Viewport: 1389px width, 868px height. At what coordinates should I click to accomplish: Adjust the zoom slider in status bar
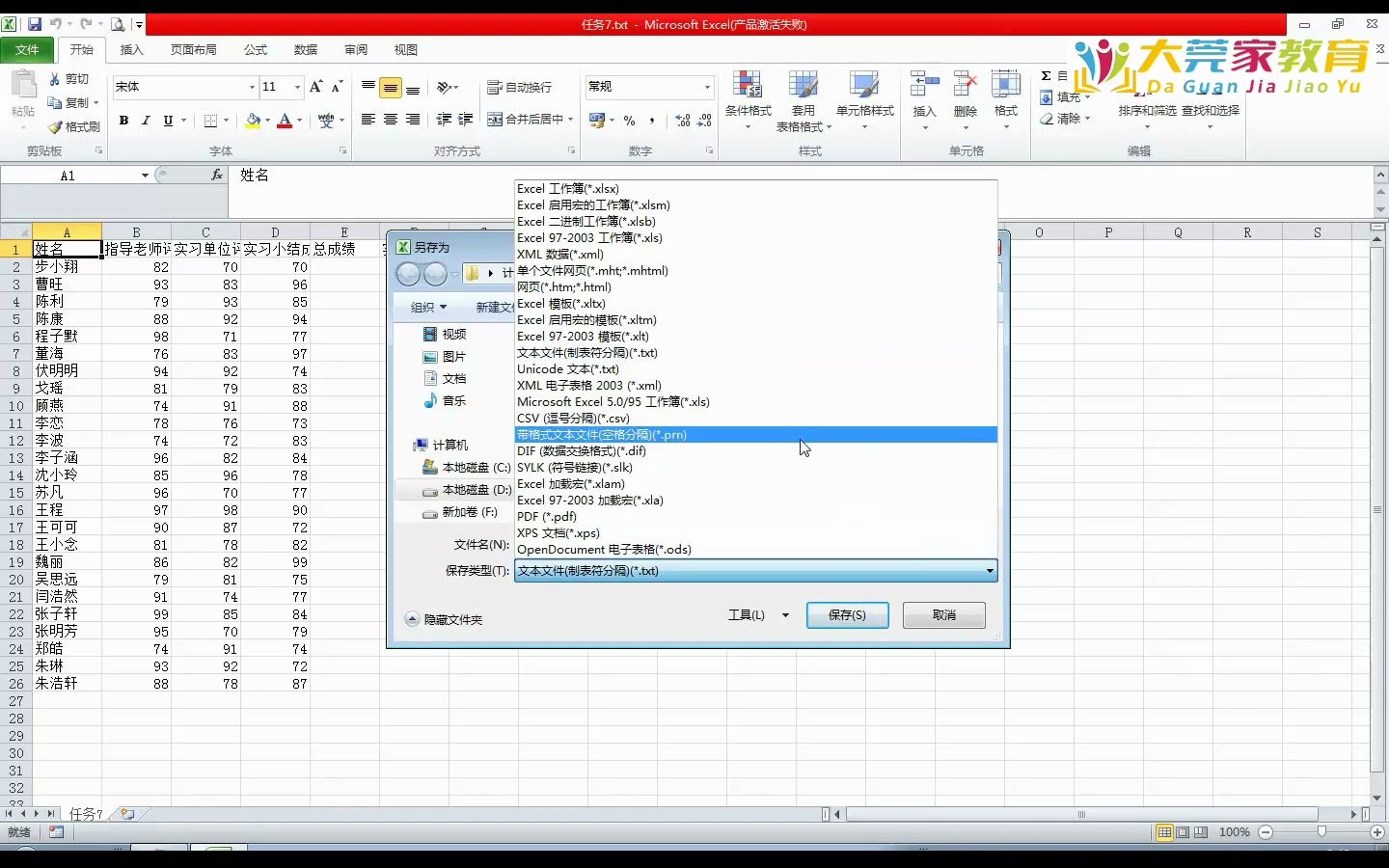pyautogui.click(x=1321, y=832)
